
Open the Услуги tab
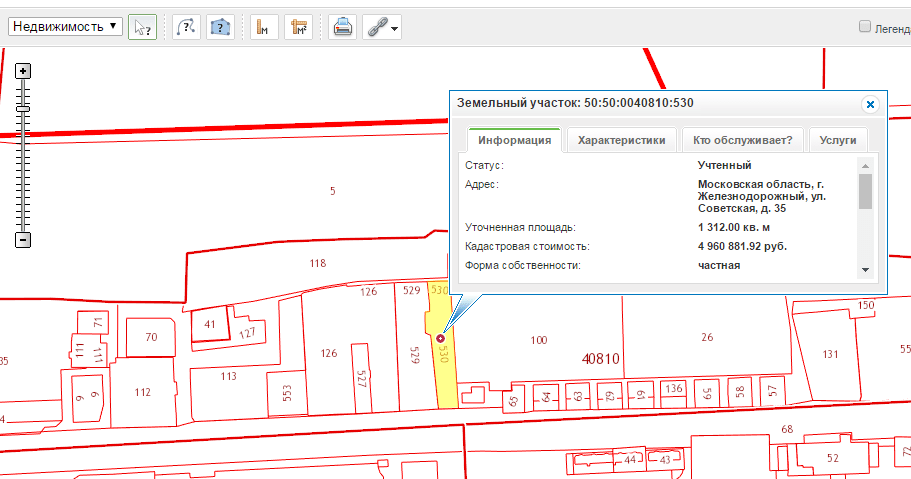[x=838, y=140]
